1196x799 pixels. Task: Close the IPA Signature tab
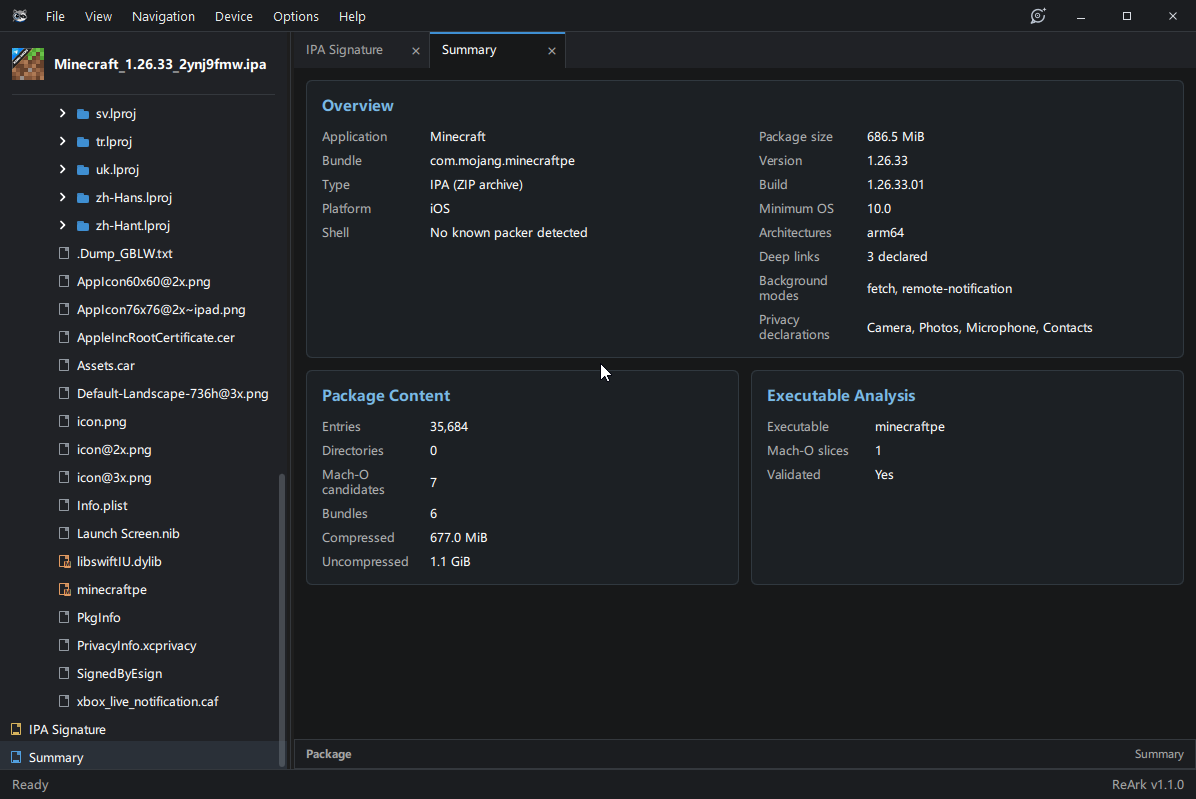pyautogui.click(x=416, y=50)
